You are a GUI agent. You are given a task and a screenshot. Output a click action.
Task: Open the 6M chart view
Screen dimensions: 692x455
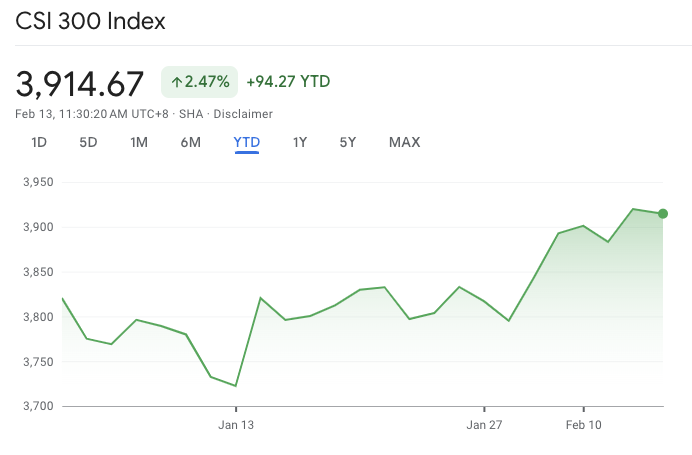coord(191,142)
